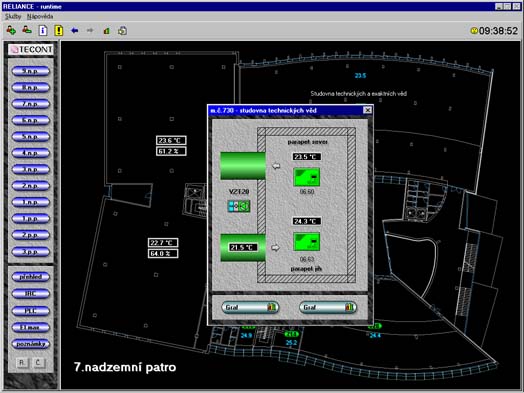Click the 21.5 °C supply air temperature field
524x393 pixels.
(243, 248)
